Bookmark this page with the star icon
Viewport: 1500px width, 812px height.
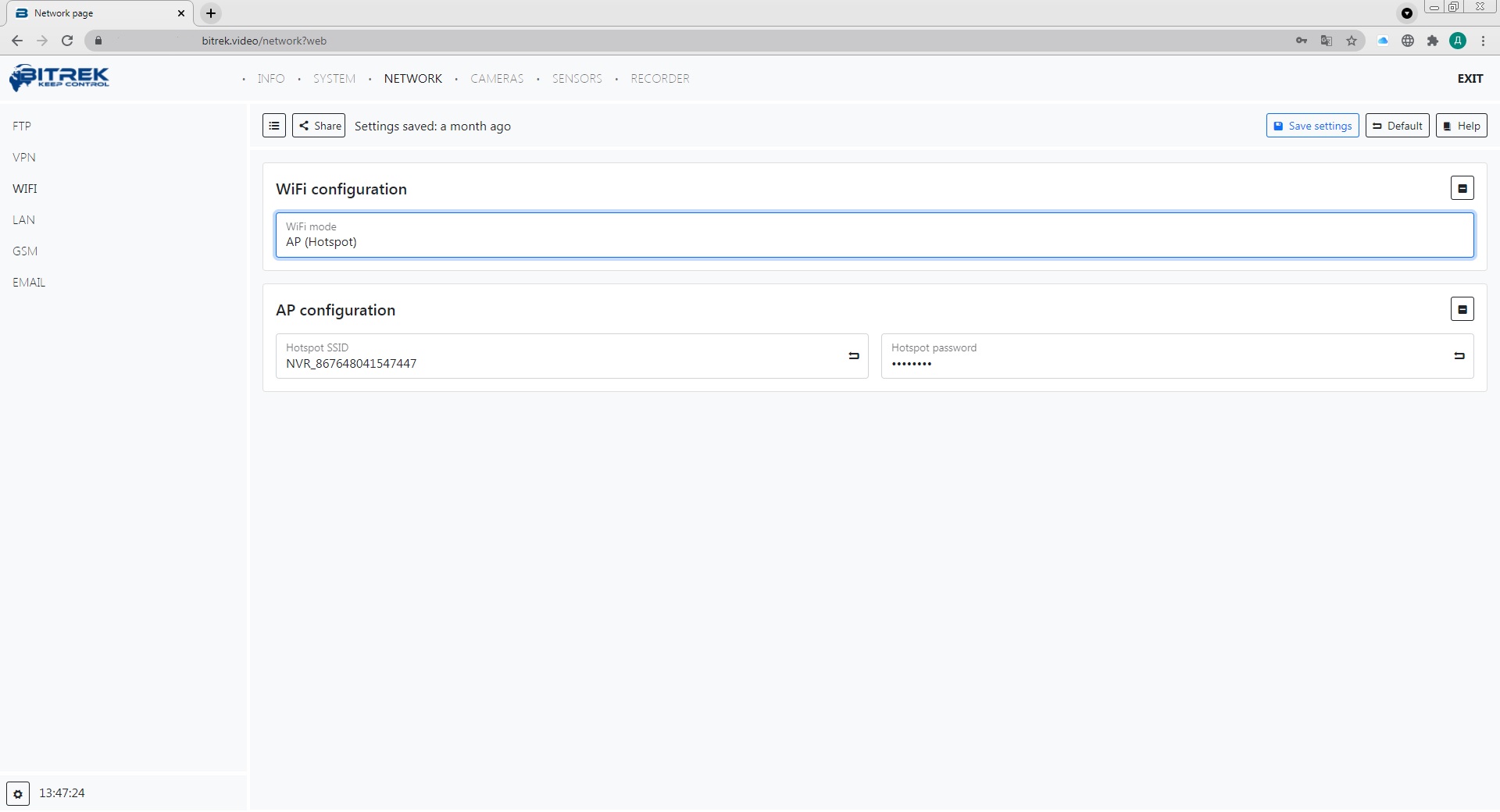pos(1352,41)
